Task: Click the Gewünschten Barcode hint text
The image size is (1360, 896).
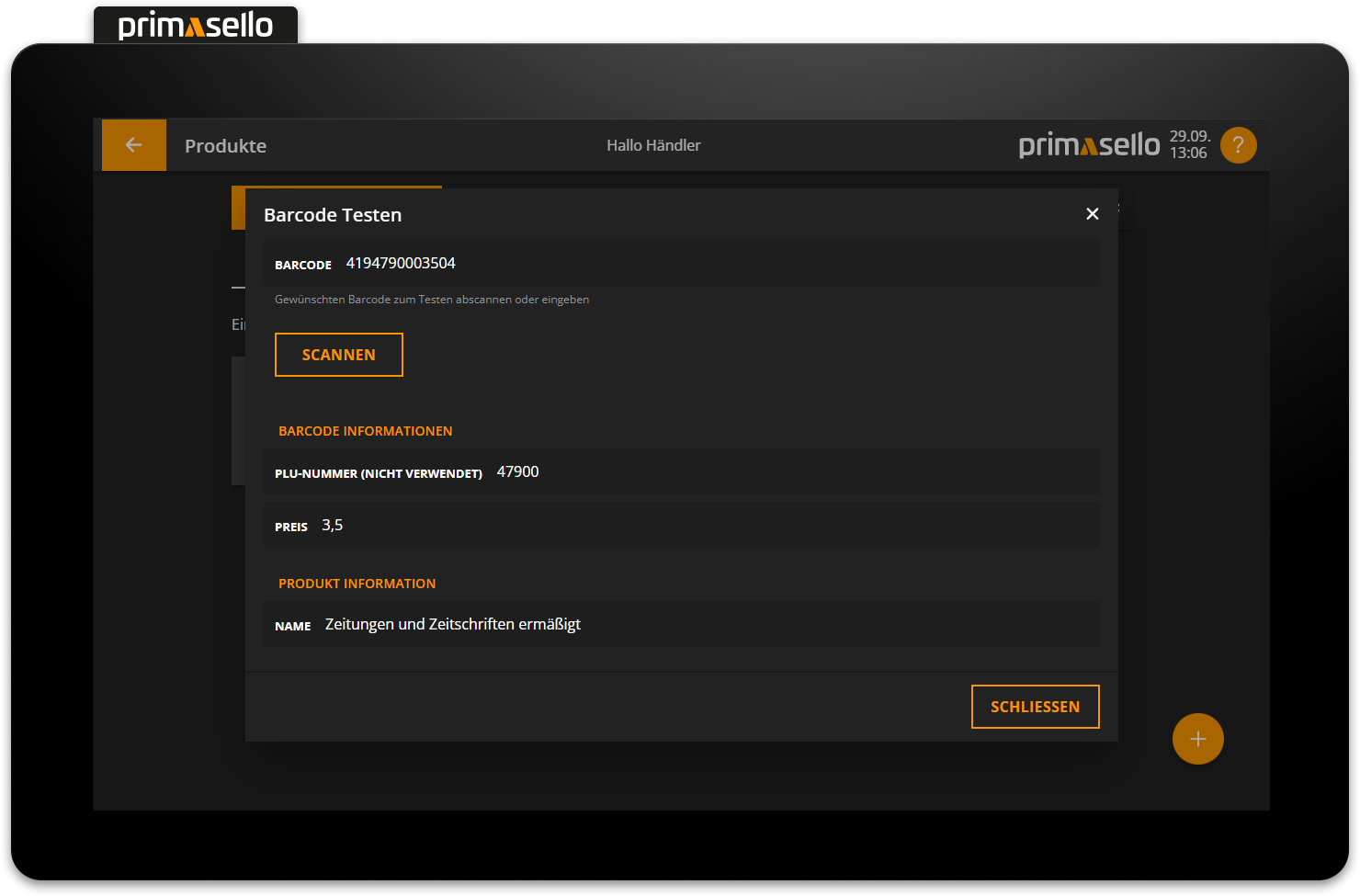Action: [431, 299]
